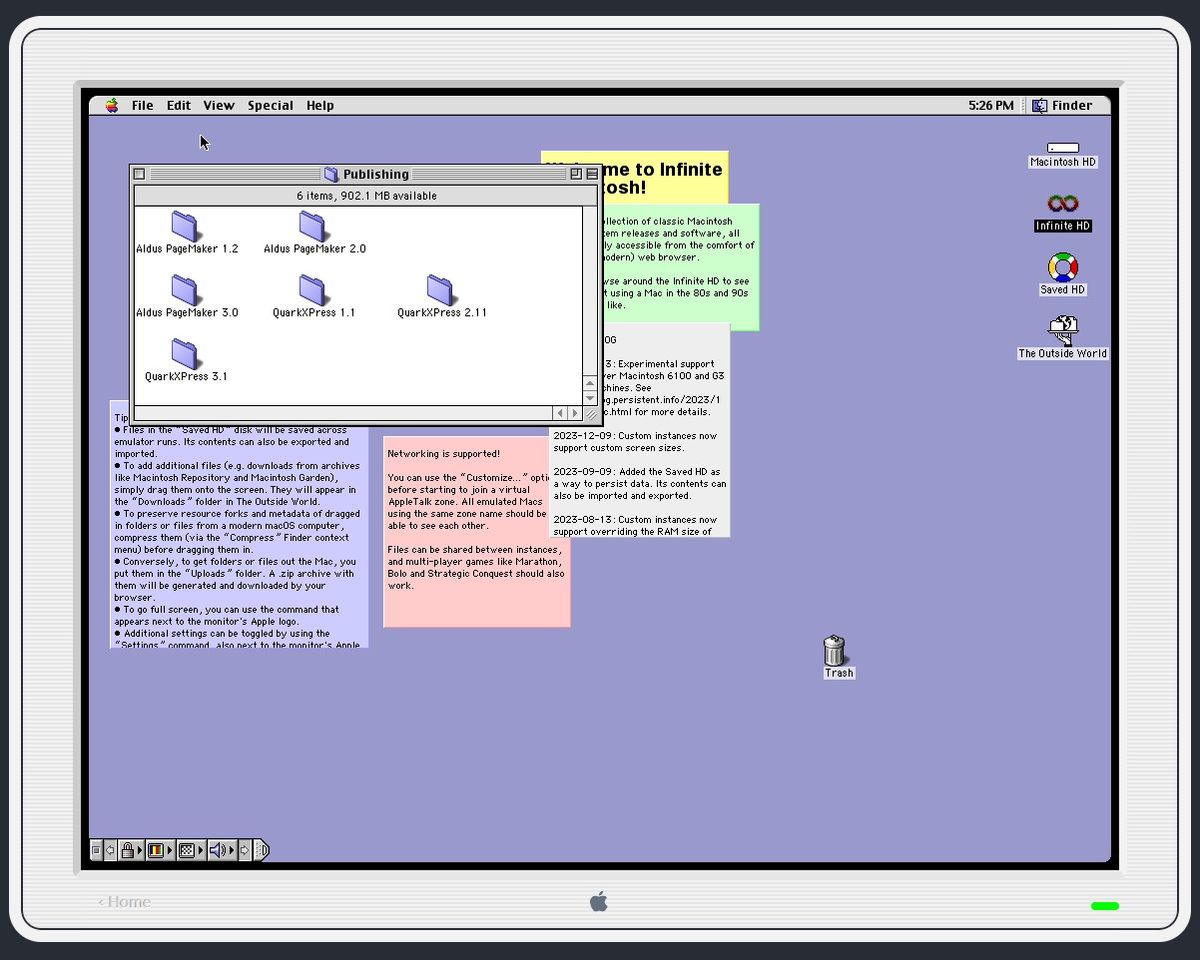Open the Apple menu logo
Viewport: 1200px width, 960px height.
point(112,105)
